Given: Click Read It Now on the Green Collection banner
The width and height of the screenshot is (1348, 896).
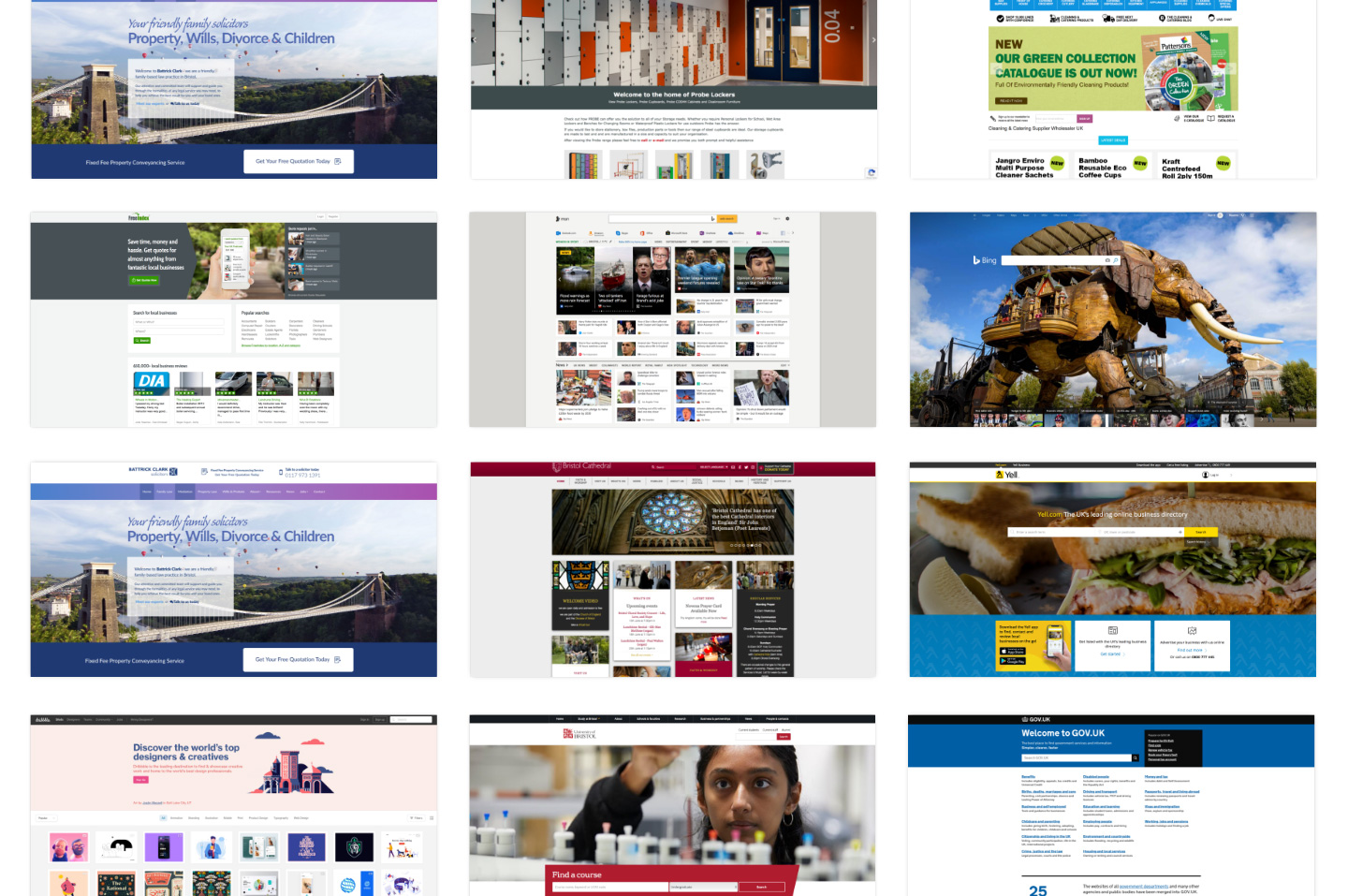Looking at the screenshot, I should (x=1011, y=100).
